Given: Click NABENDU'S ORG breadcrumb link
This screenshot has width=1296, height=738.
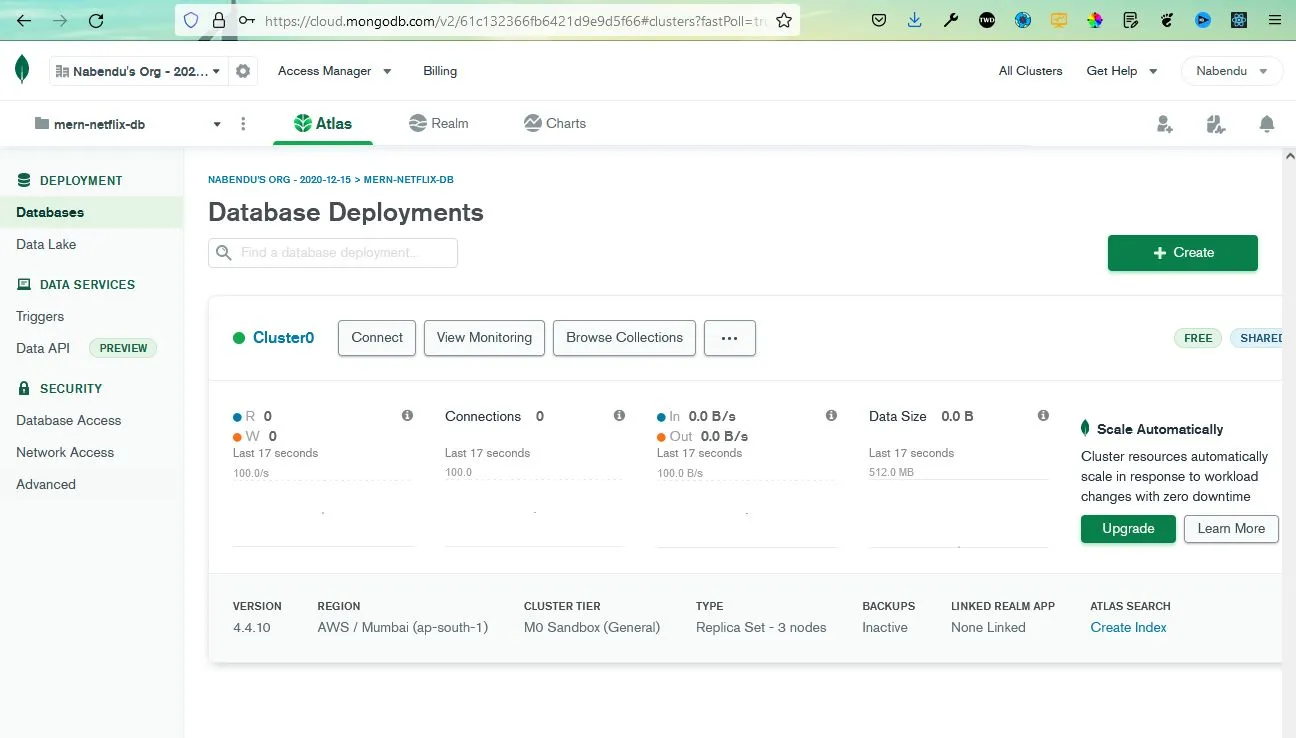Looking at the screenshot, I should [279, 180].
